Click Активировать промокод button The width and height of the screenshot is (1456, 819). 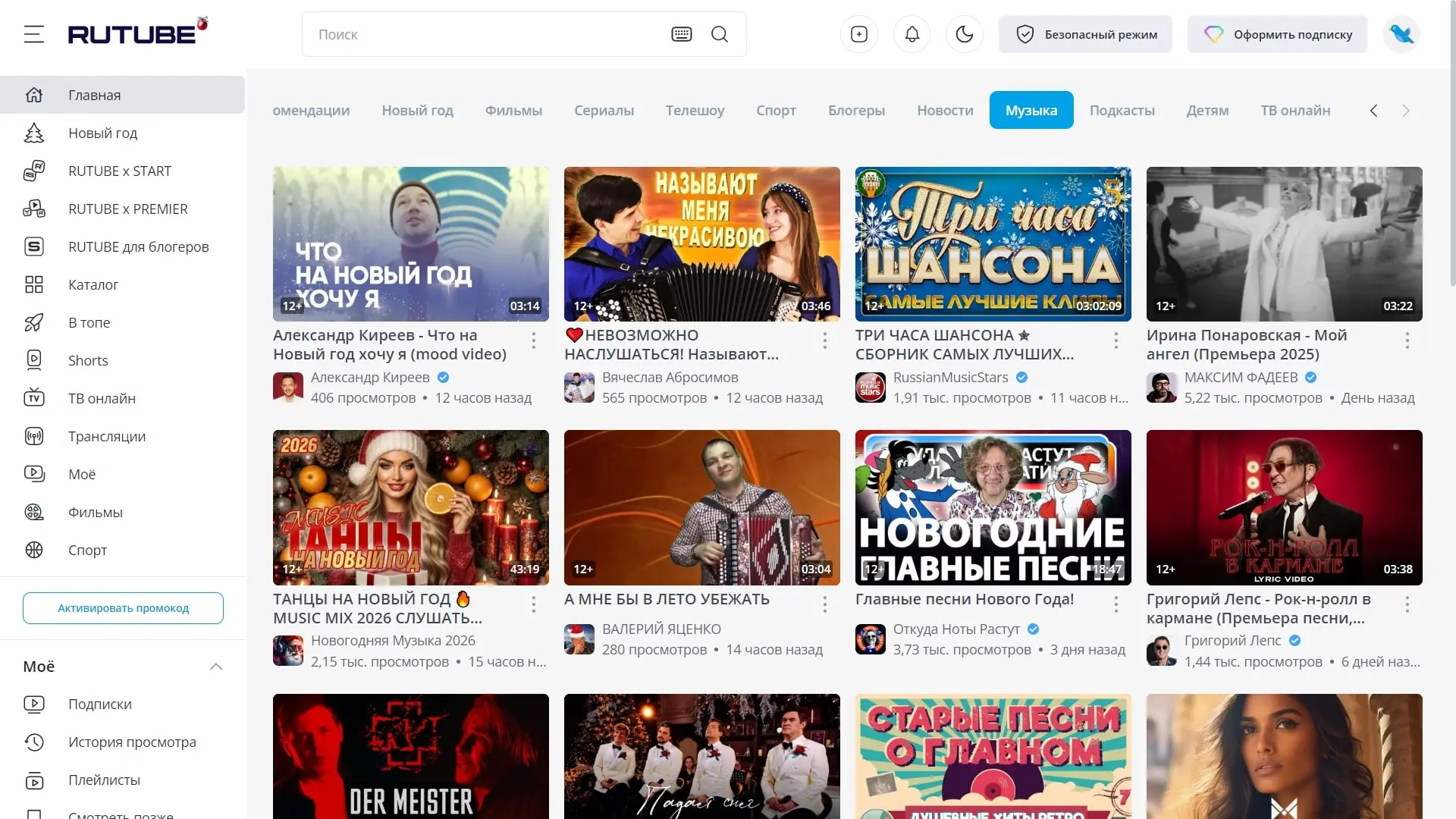tap(123, 608)
